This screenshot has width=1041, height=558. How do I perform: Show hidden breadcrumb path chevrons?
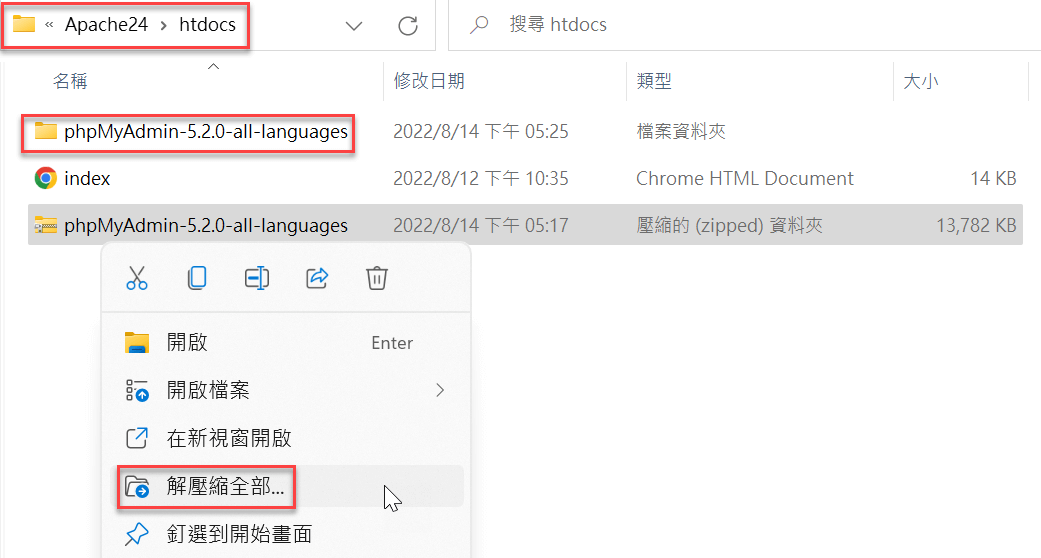tap(49, 25)
